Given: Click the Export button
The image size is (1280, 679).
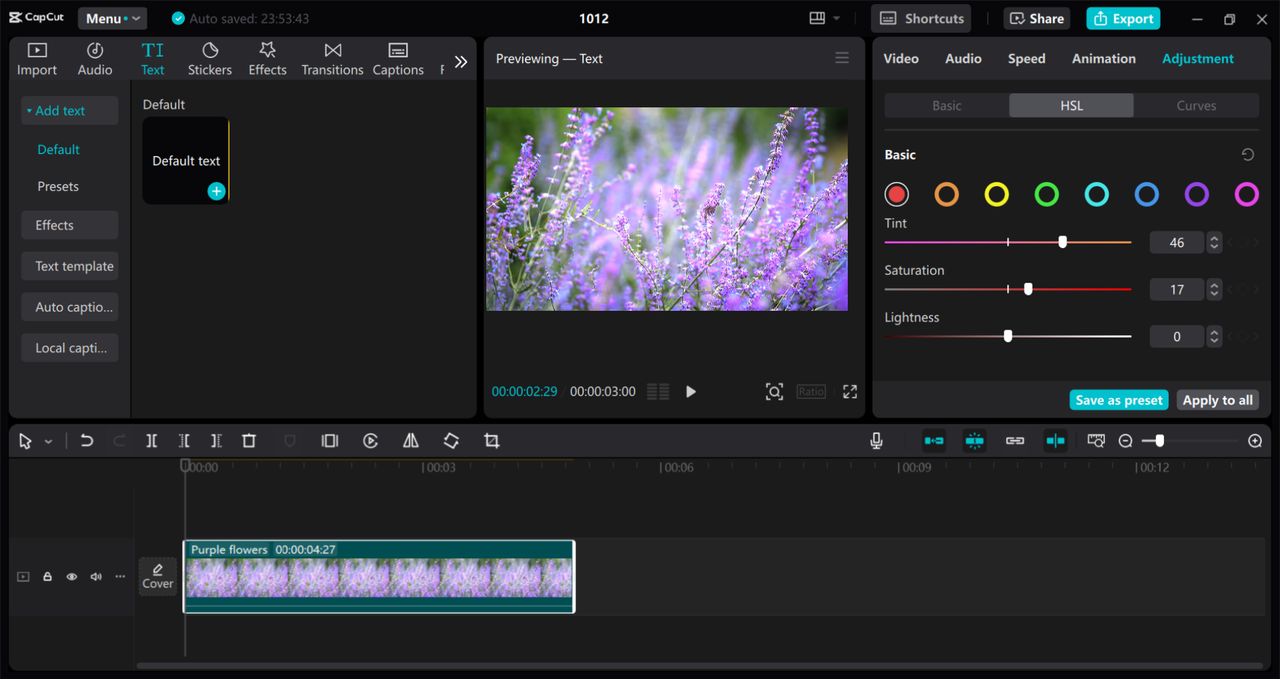Looking at the screenshot, I should click(1123, 18).
